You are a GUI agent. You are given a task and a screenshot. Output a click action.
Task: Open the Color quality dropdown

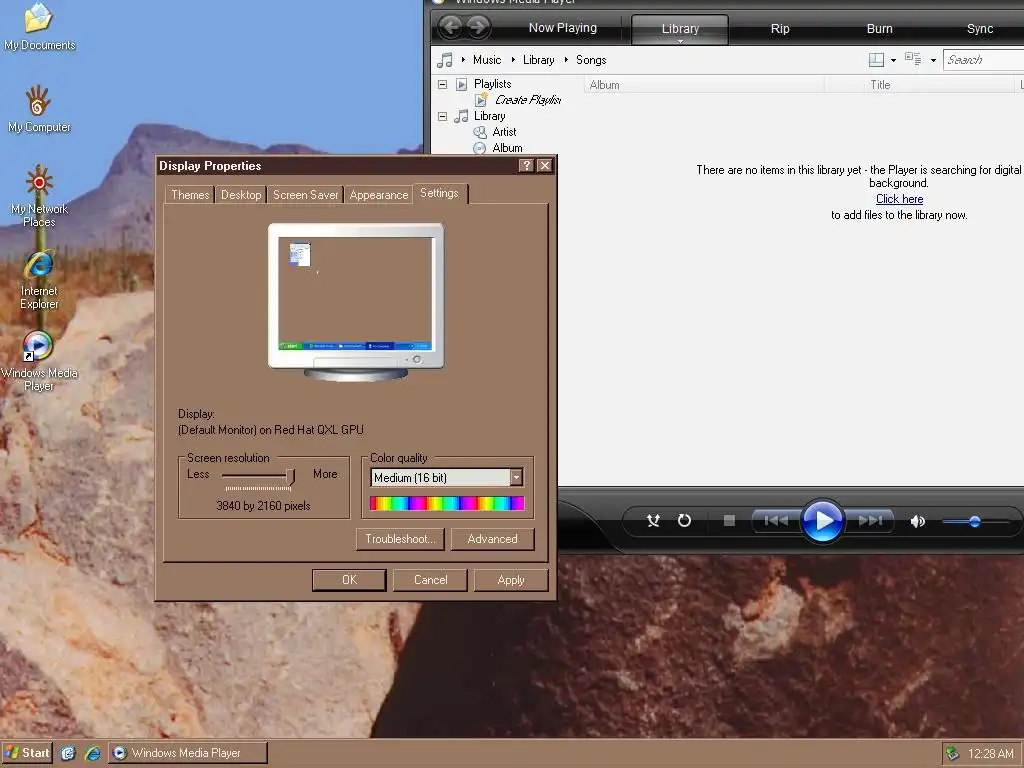point(516,477)
